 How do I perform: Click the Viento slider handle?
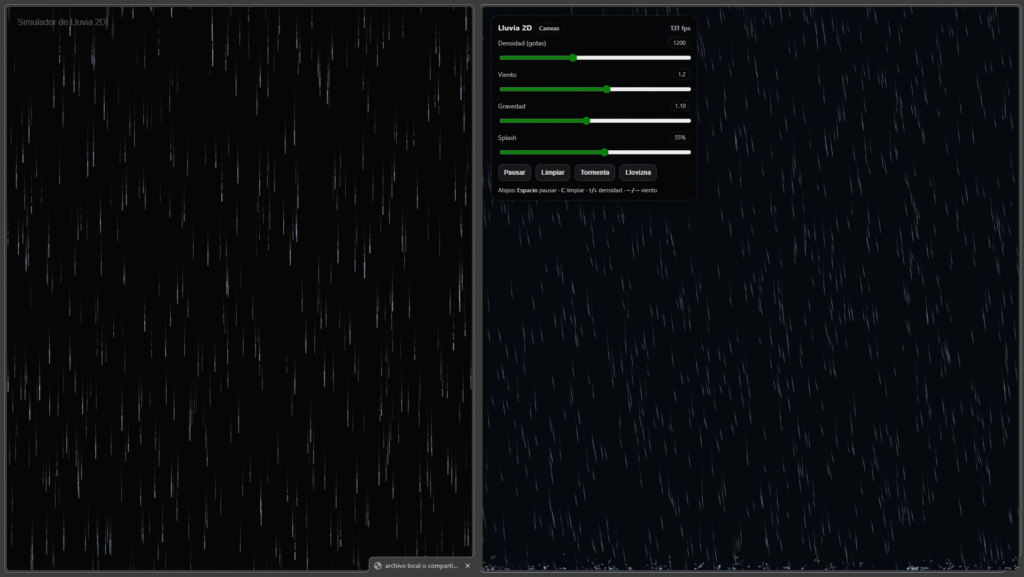click(x=607, y=89)
